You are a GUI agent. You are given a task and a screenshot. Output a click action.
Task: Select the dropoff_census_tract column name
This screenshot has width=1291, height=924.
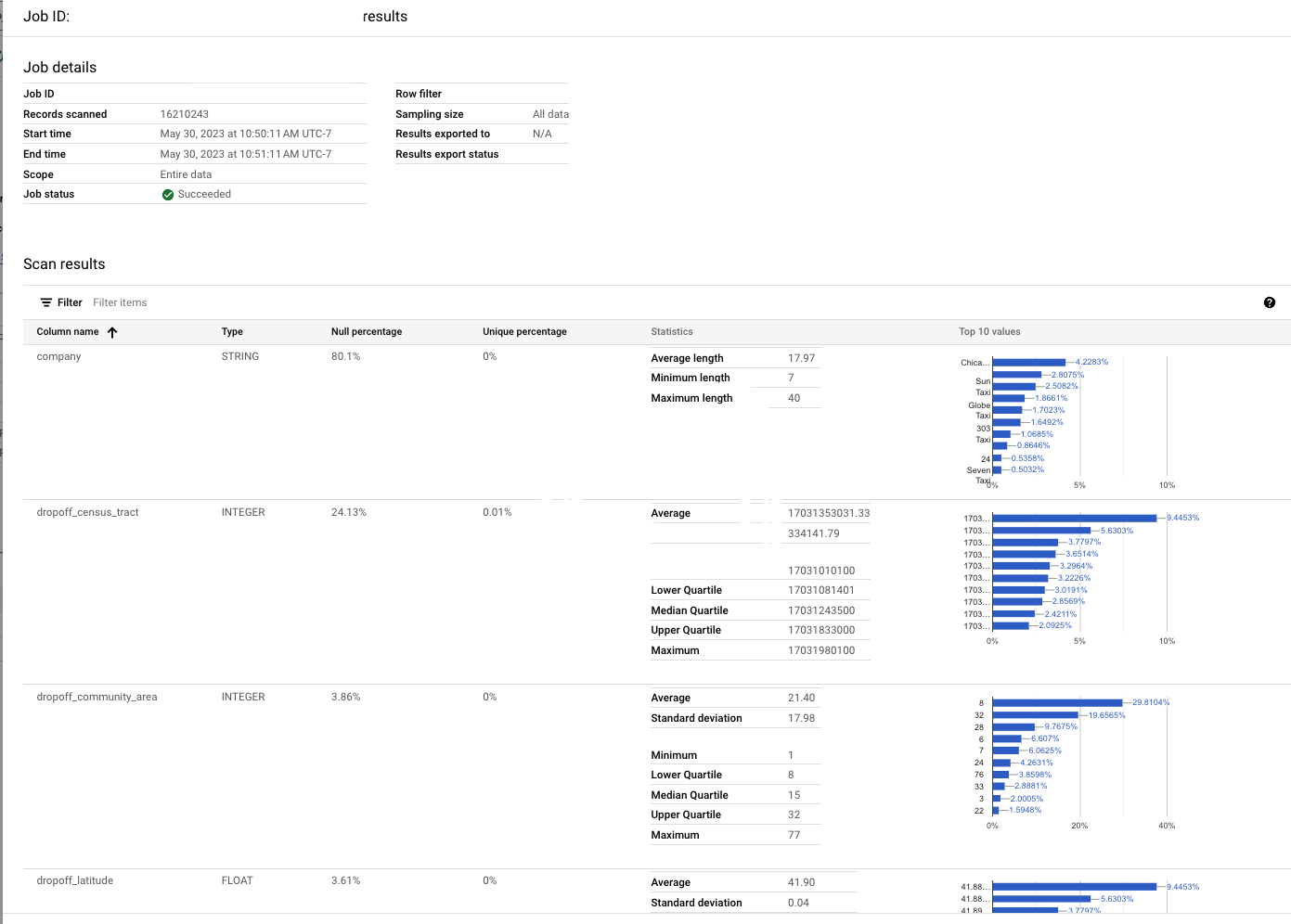pyautogui.click(x=87, y=513)
